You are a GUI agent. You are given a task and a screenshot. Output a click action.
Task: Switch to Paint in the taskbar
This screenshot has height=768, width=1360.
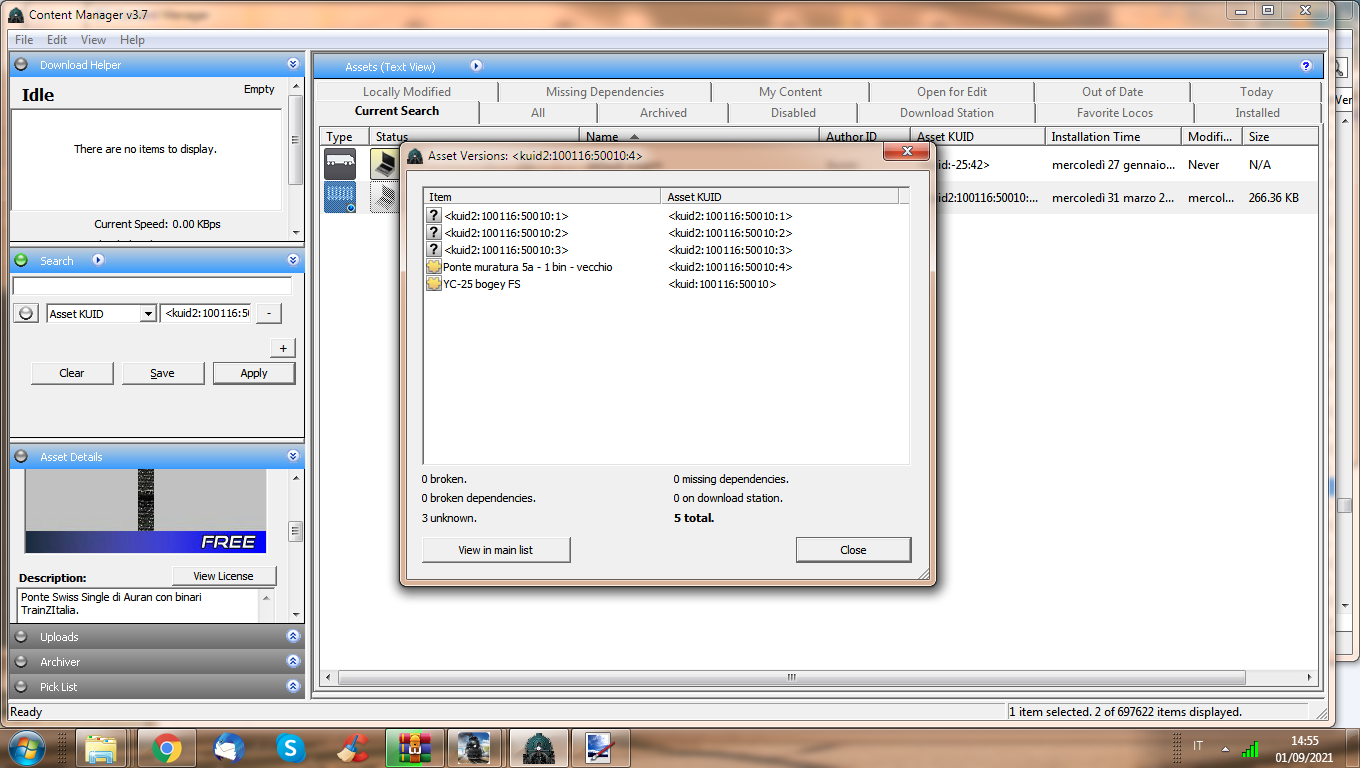(600, 748)
